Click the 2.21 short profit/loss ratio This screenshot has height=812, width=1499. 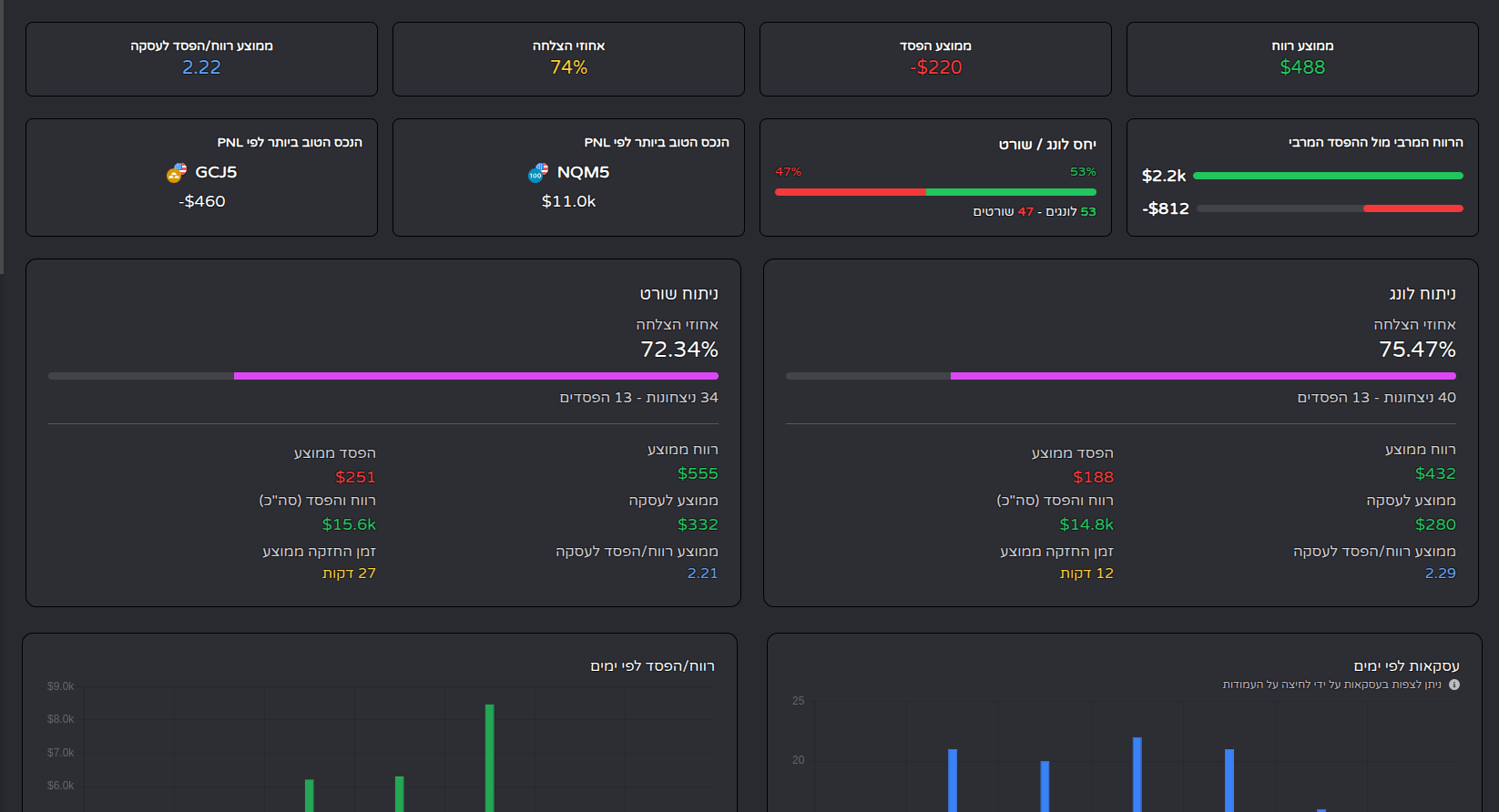(702, 573)
